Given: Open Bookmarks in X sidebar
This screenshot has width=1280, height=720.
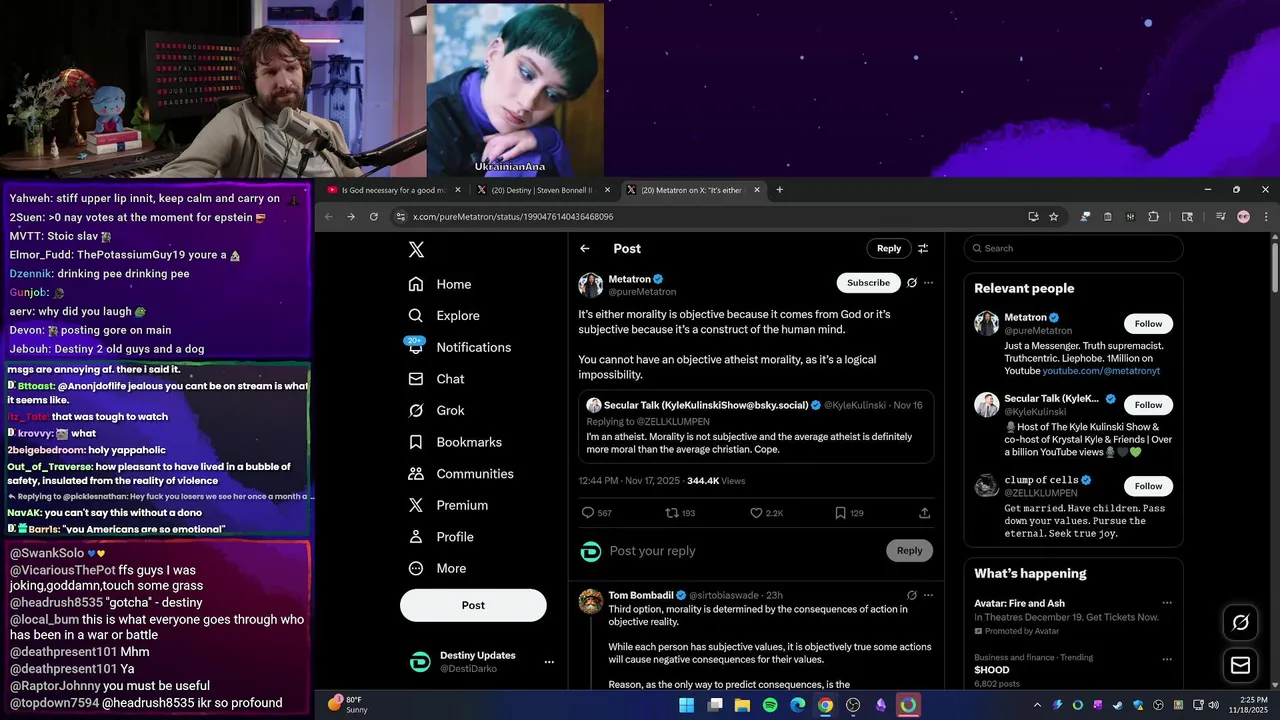Looking at the screenshot, I should 456,442.
